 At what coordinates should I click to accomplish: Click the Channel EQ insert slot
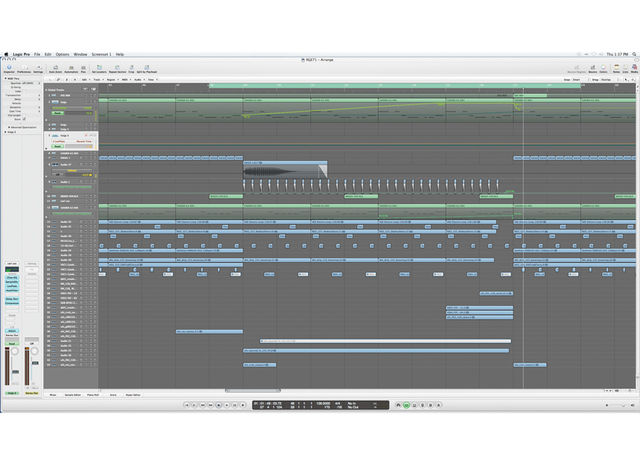12,277
